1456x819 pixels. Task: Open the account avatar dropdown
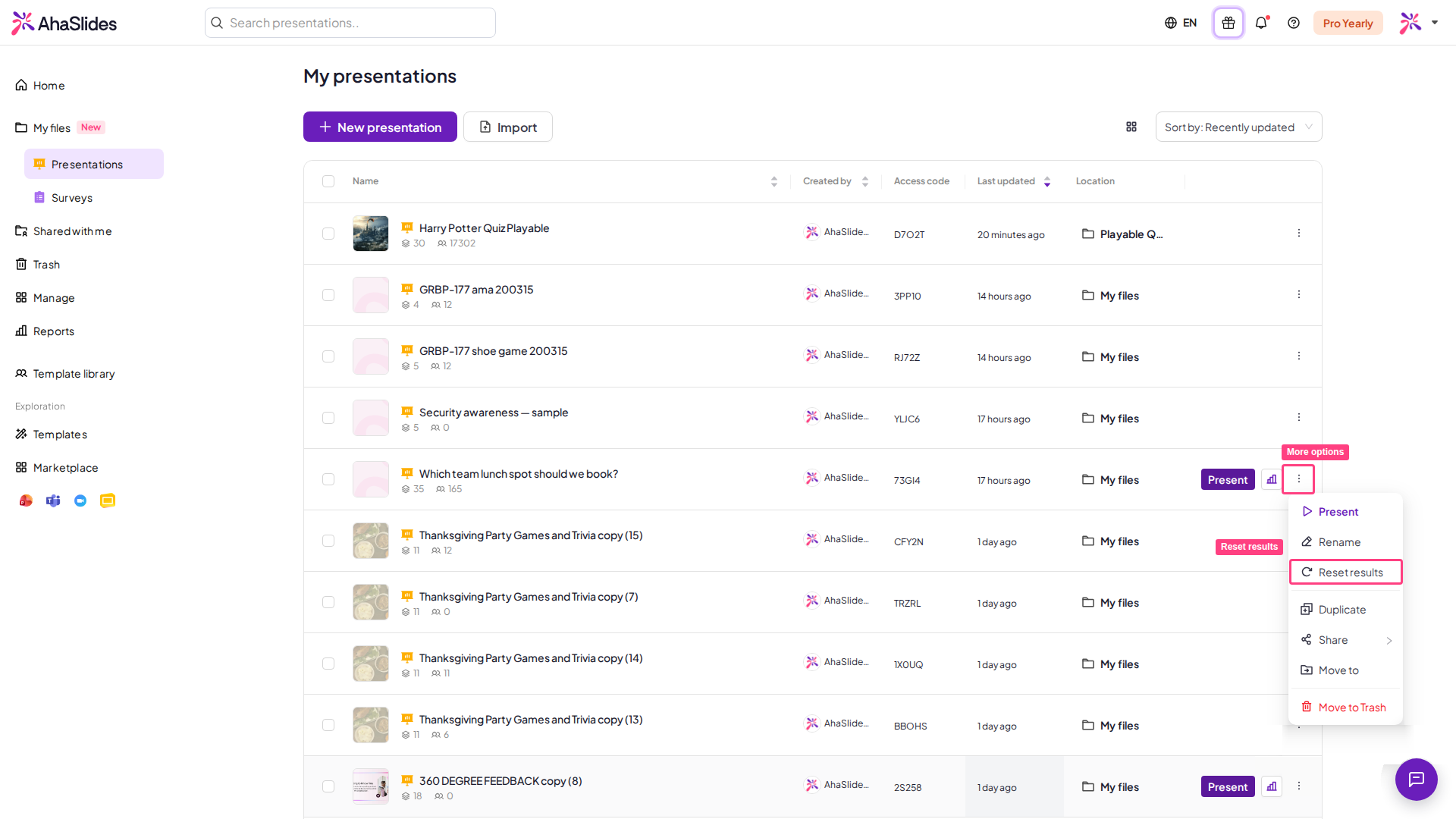tap(1418, 23)
